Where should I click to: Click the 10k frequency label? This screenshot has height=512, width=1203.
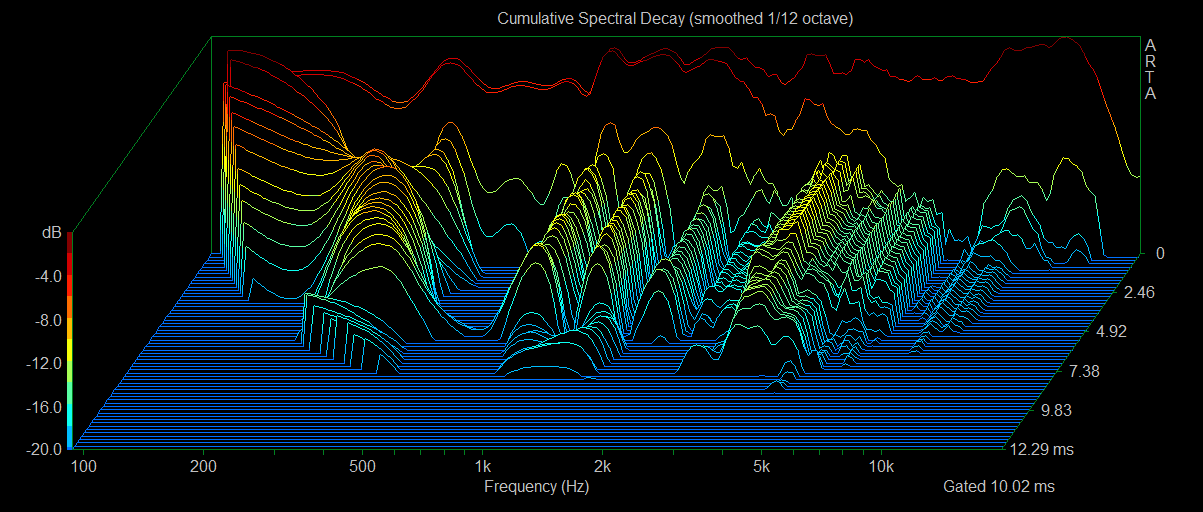[x=881, y=467]
